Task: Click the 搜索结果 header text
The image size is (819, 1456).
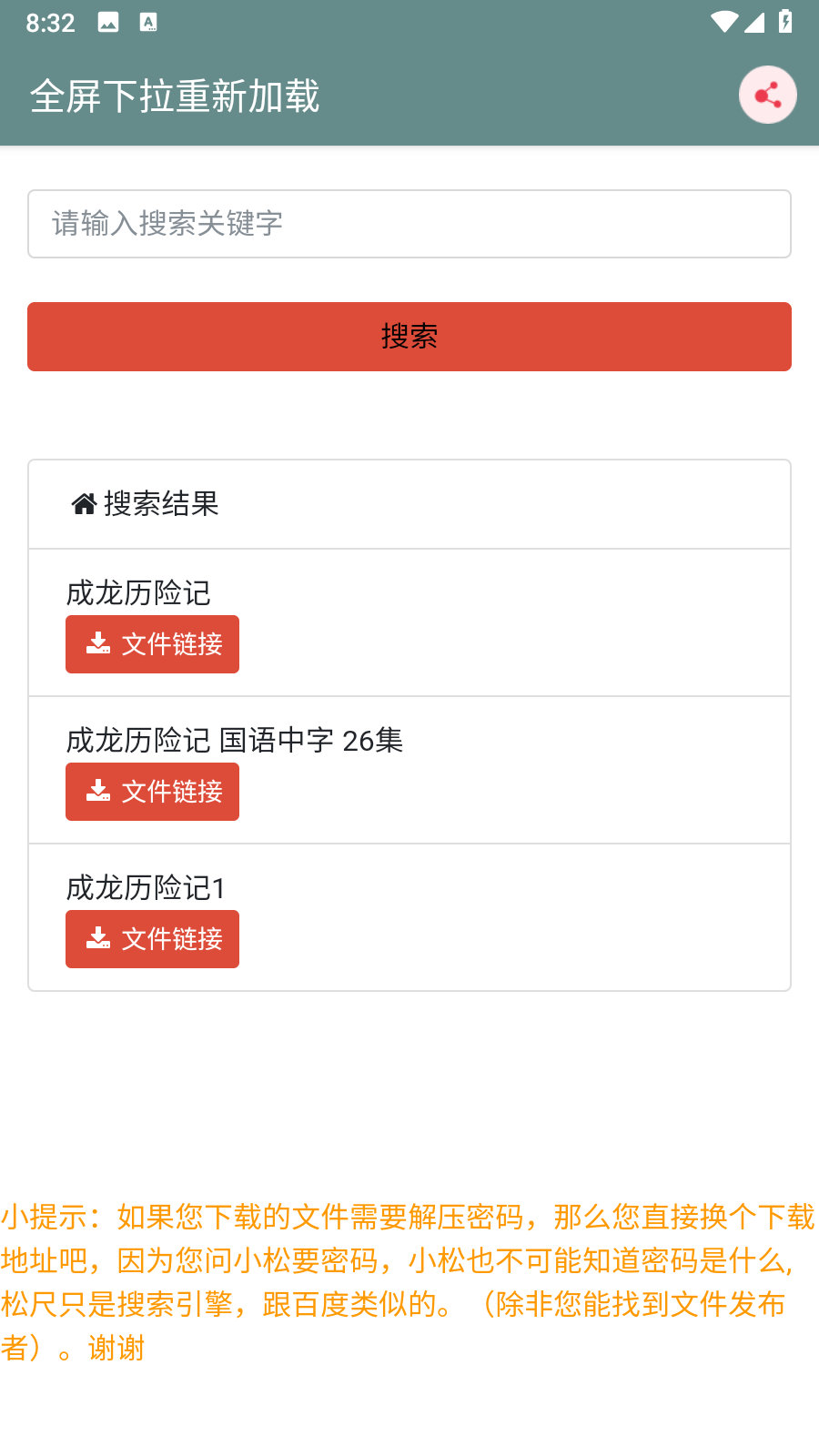Action: [x=161, y=504]
